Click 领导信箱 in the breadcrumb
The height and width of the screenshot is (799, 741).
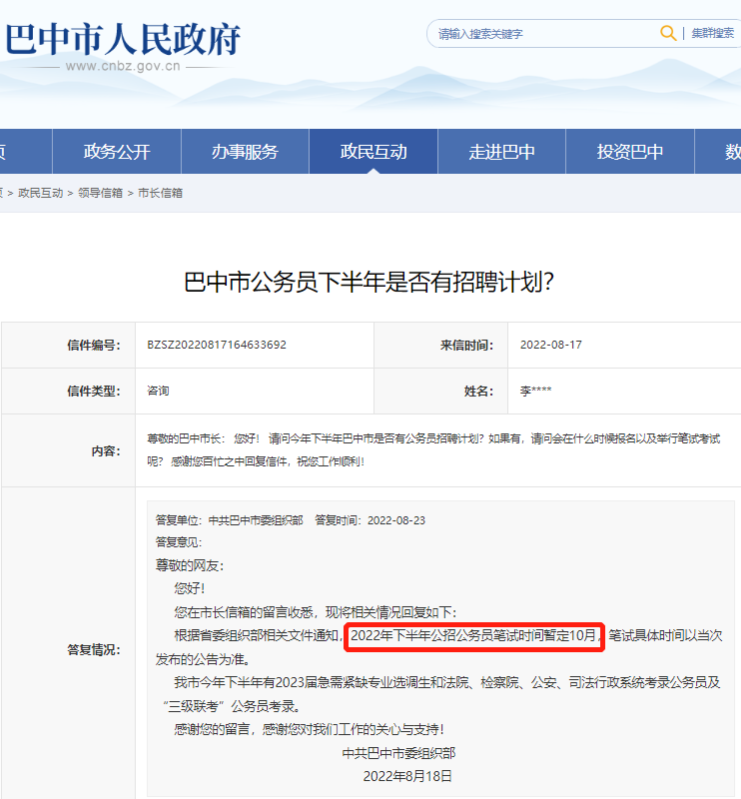tap(100, 193)
